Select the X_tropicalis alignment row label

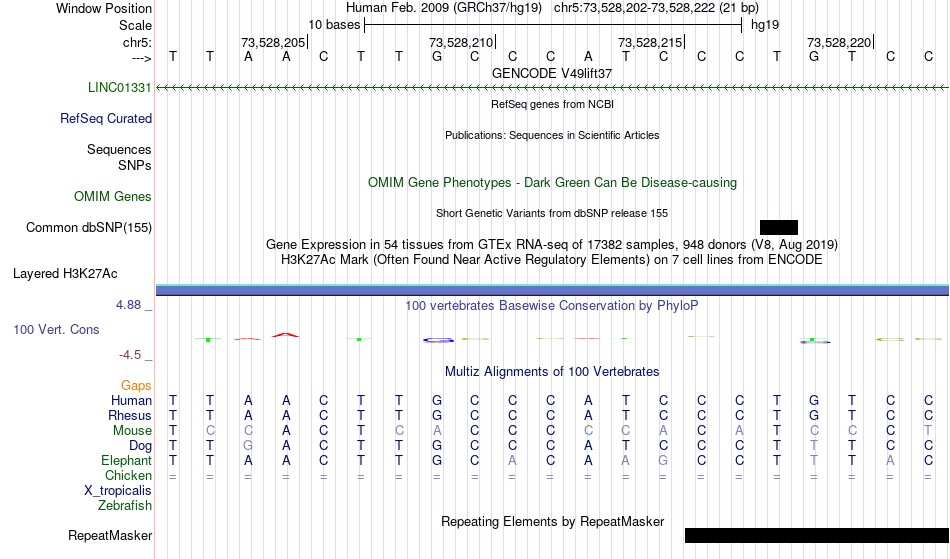tap(118, 491)
